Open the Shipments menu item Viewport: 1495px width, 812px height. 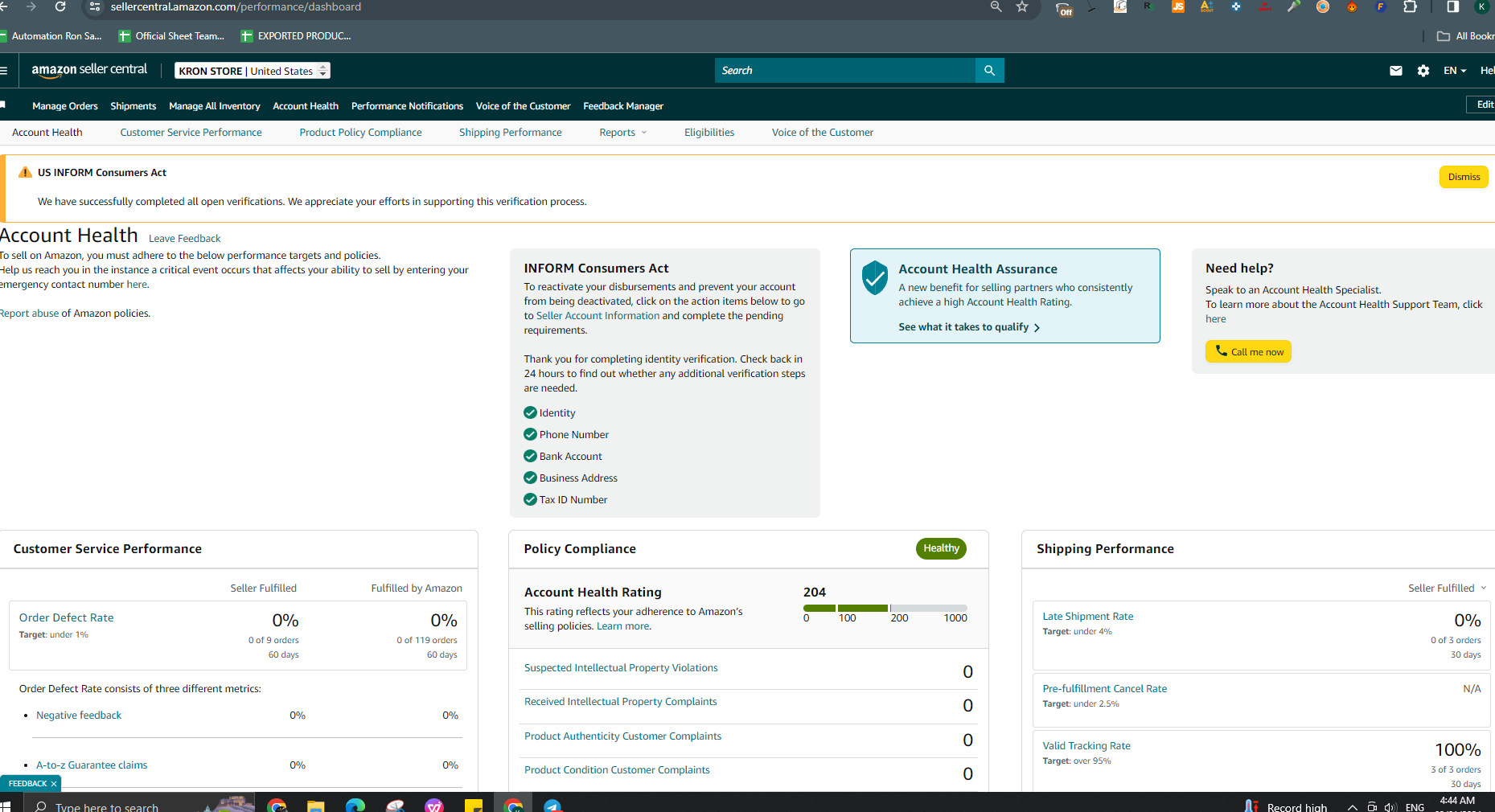coord(133,106)
